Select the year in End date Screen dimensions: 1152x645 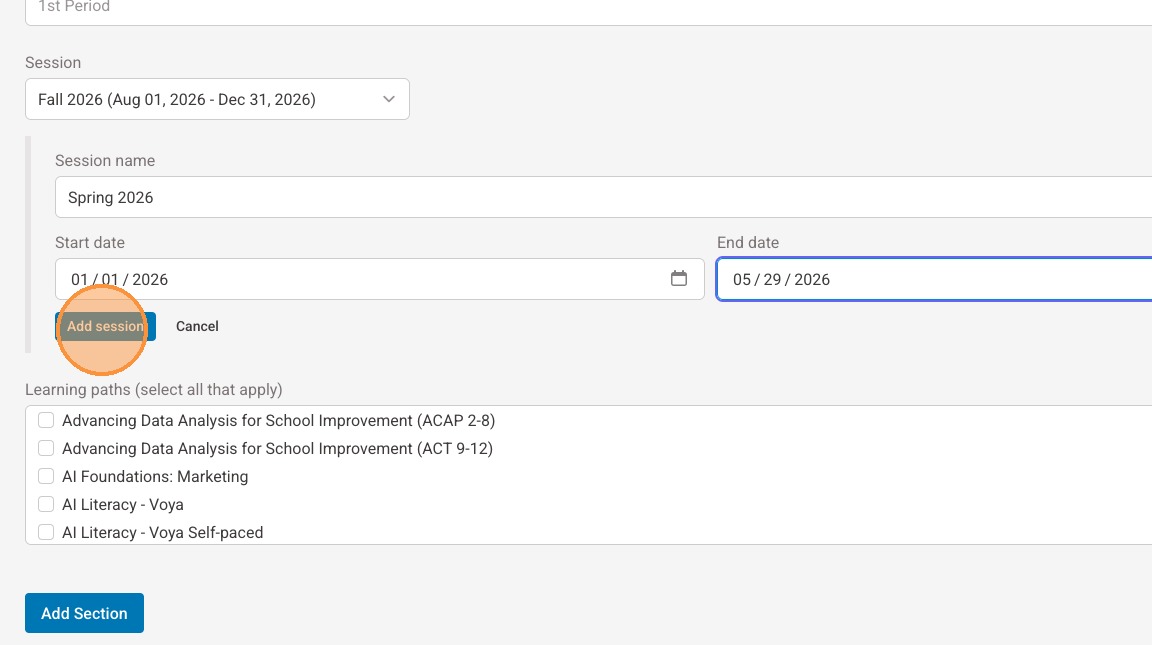(x=812, y=280)
